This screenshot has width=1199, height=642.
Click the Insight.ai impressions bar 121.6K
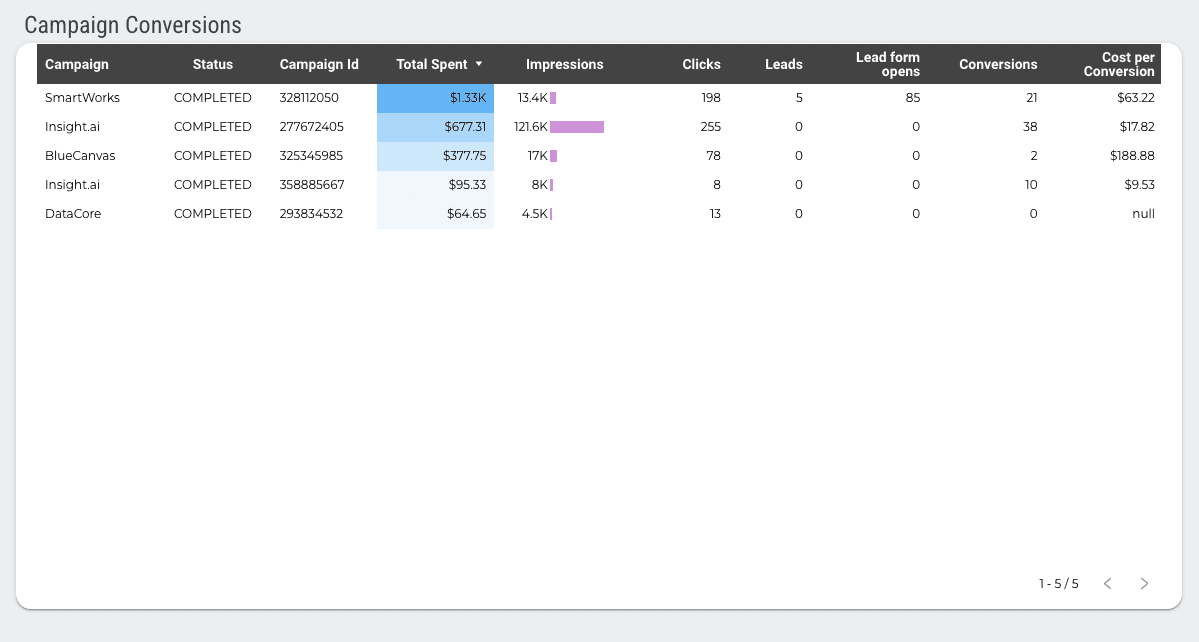tap(577, 127)
